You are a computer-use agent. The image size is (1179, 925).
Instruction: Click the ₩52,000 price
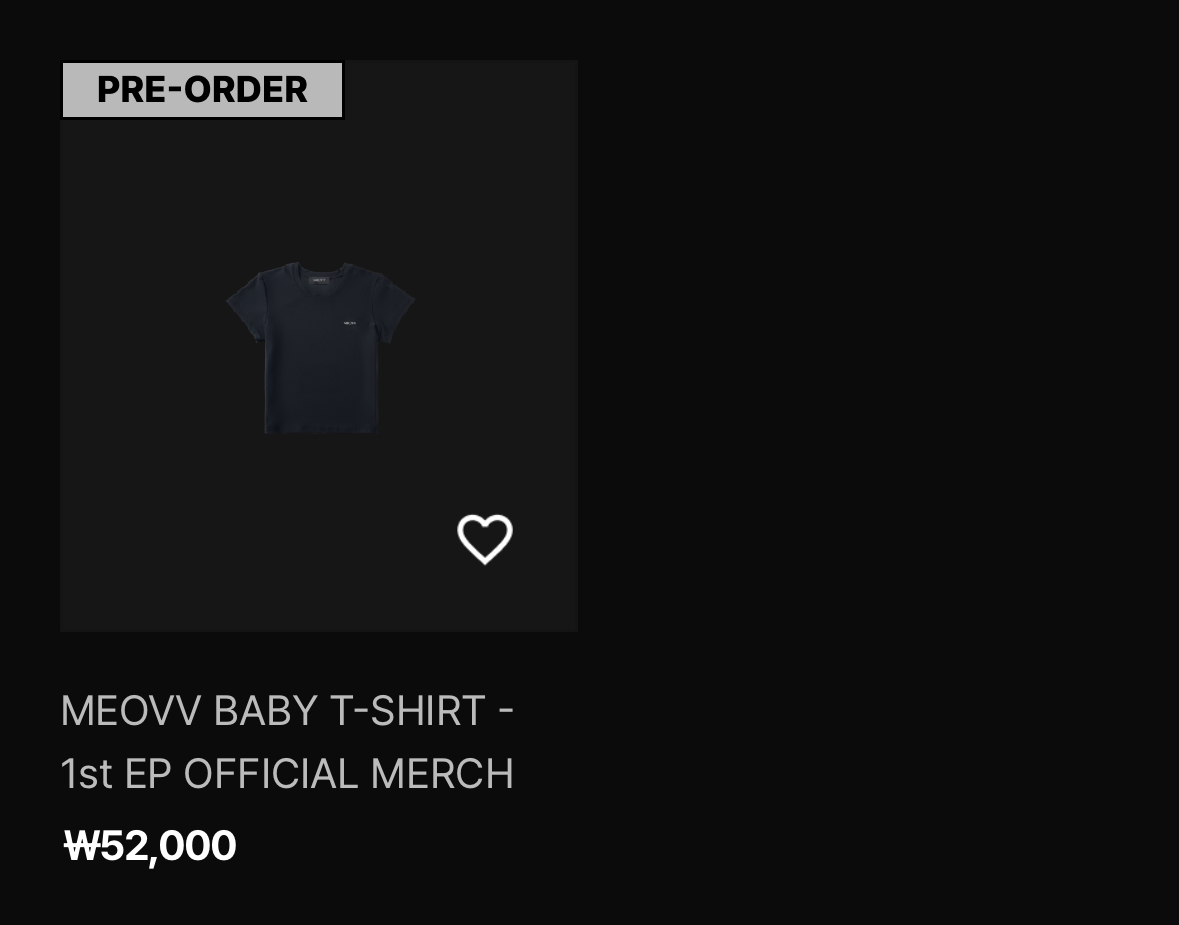click(150, 846)
